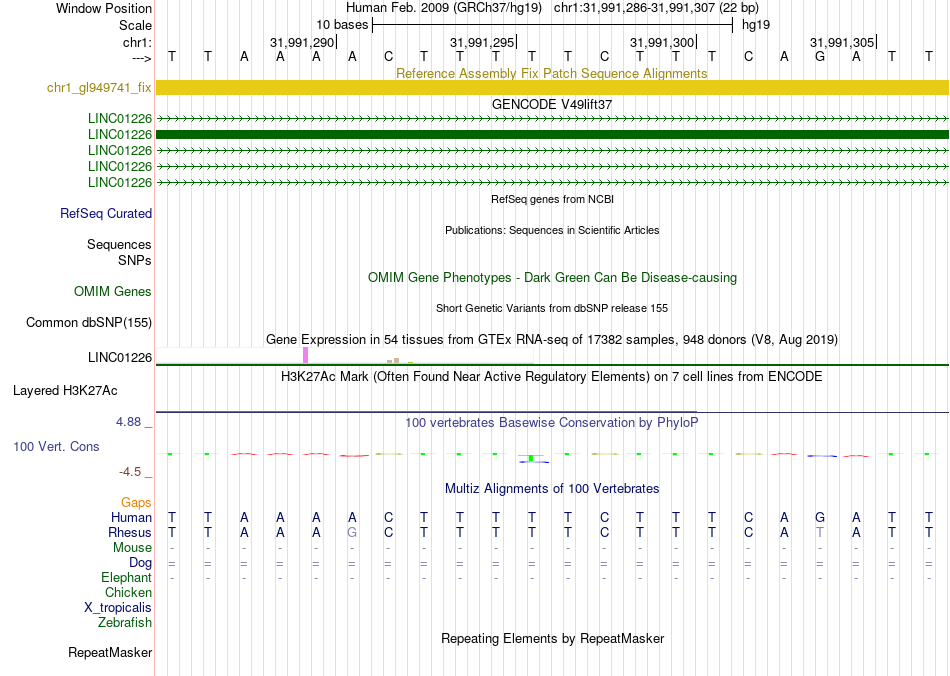950x676 pixels.
Task: Select the Elephant alignment row label
Action: [x=127, y=577]
